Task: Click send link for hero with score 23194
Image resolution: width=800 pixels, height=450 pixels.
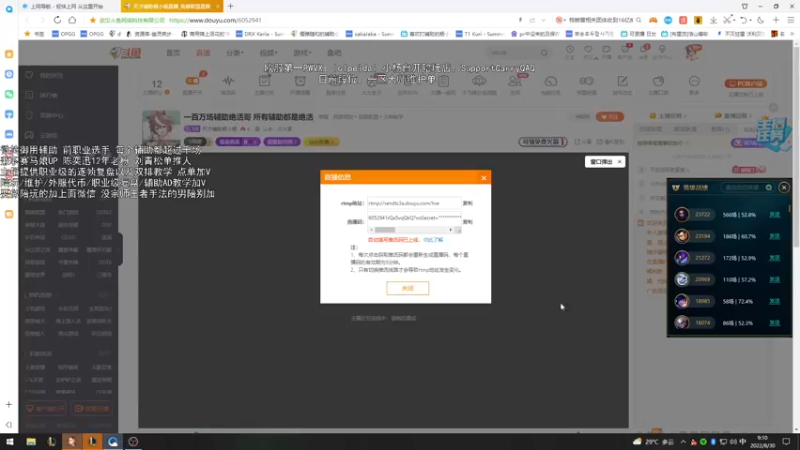Action: click(x=774, y=236)
